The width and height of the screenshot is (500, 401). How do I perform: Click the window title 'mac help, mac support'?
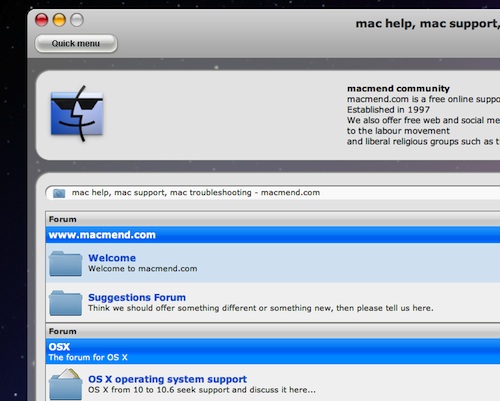(x=428, y=24)
